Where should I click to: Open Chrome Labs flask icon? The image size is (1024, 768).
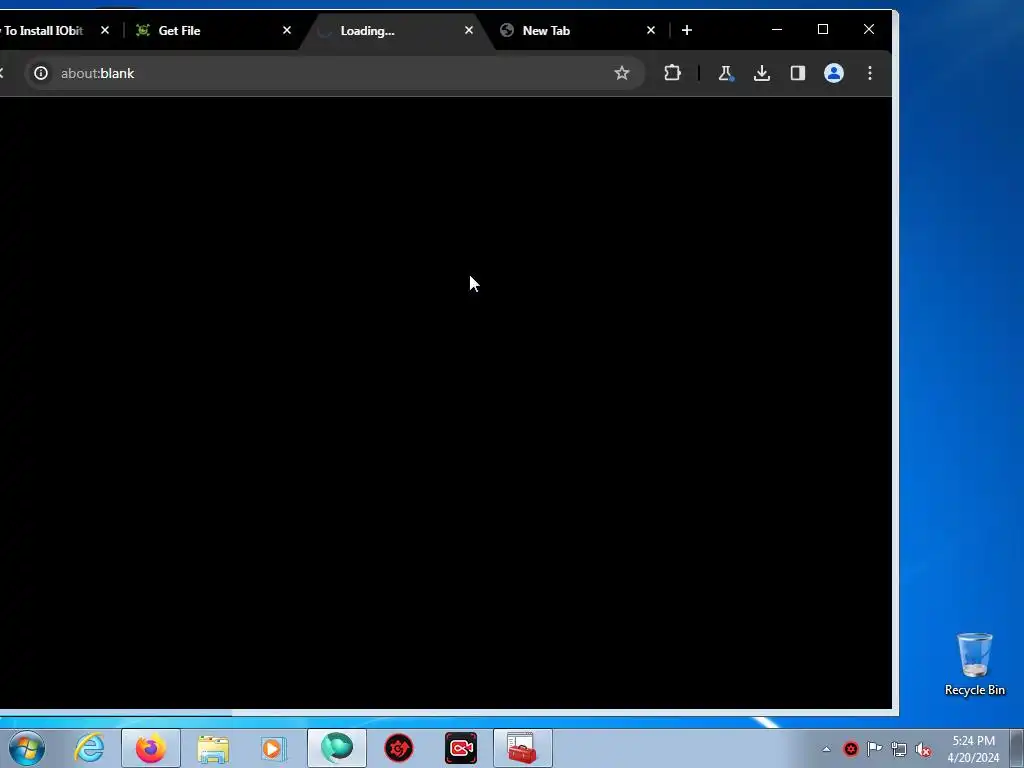point(726,73)
